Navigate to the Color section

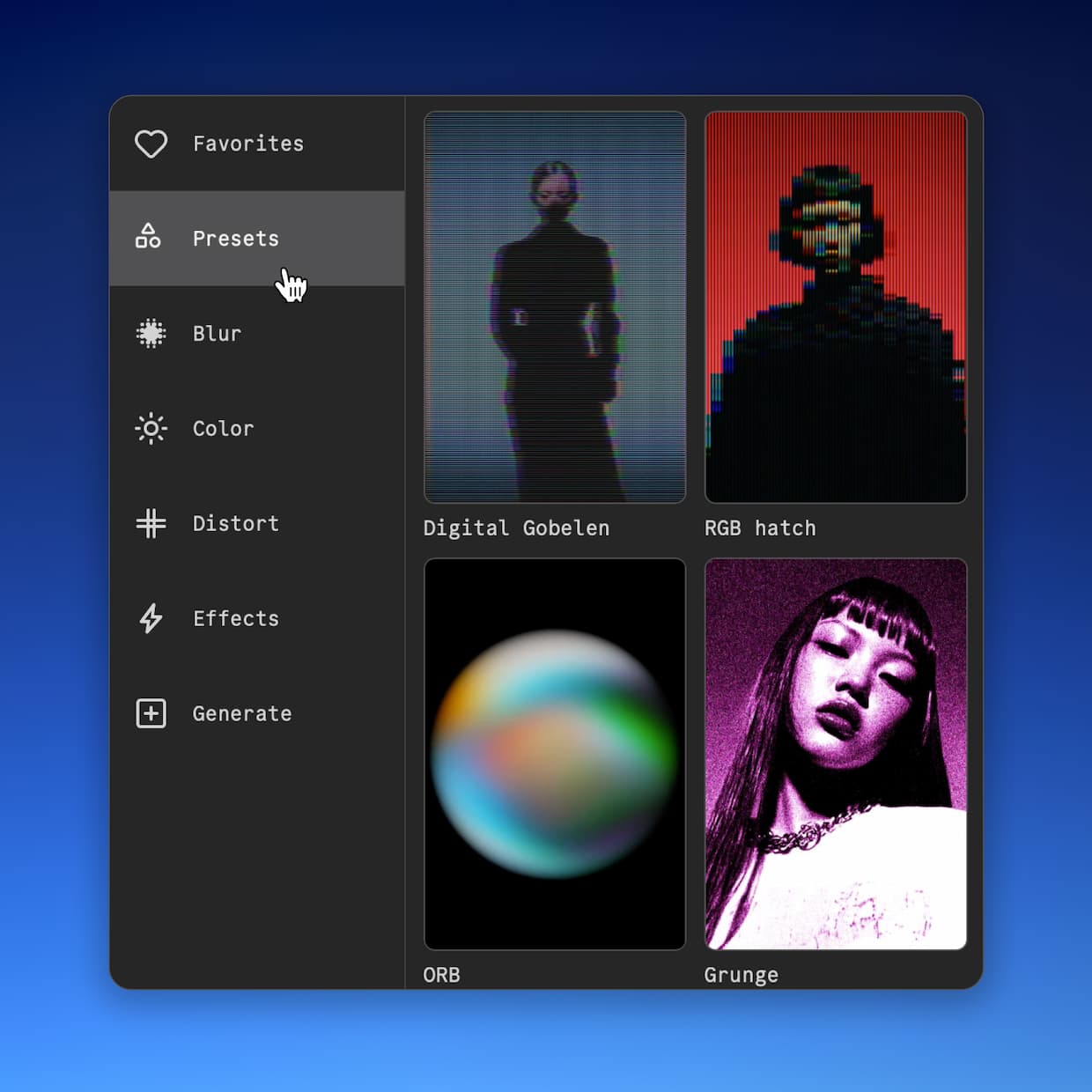click(223, 429)
